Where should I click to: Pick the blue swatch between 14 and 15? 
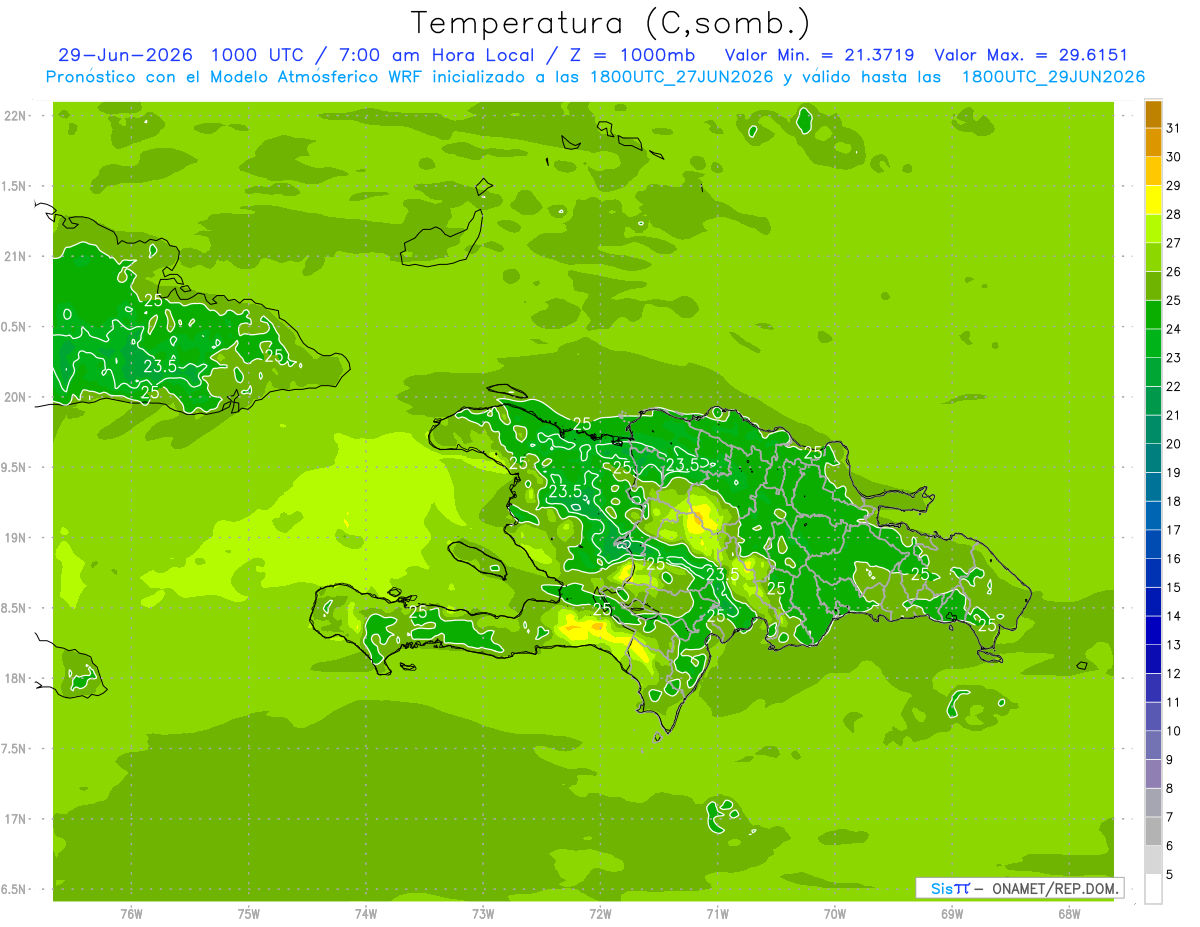point(1153,602)
